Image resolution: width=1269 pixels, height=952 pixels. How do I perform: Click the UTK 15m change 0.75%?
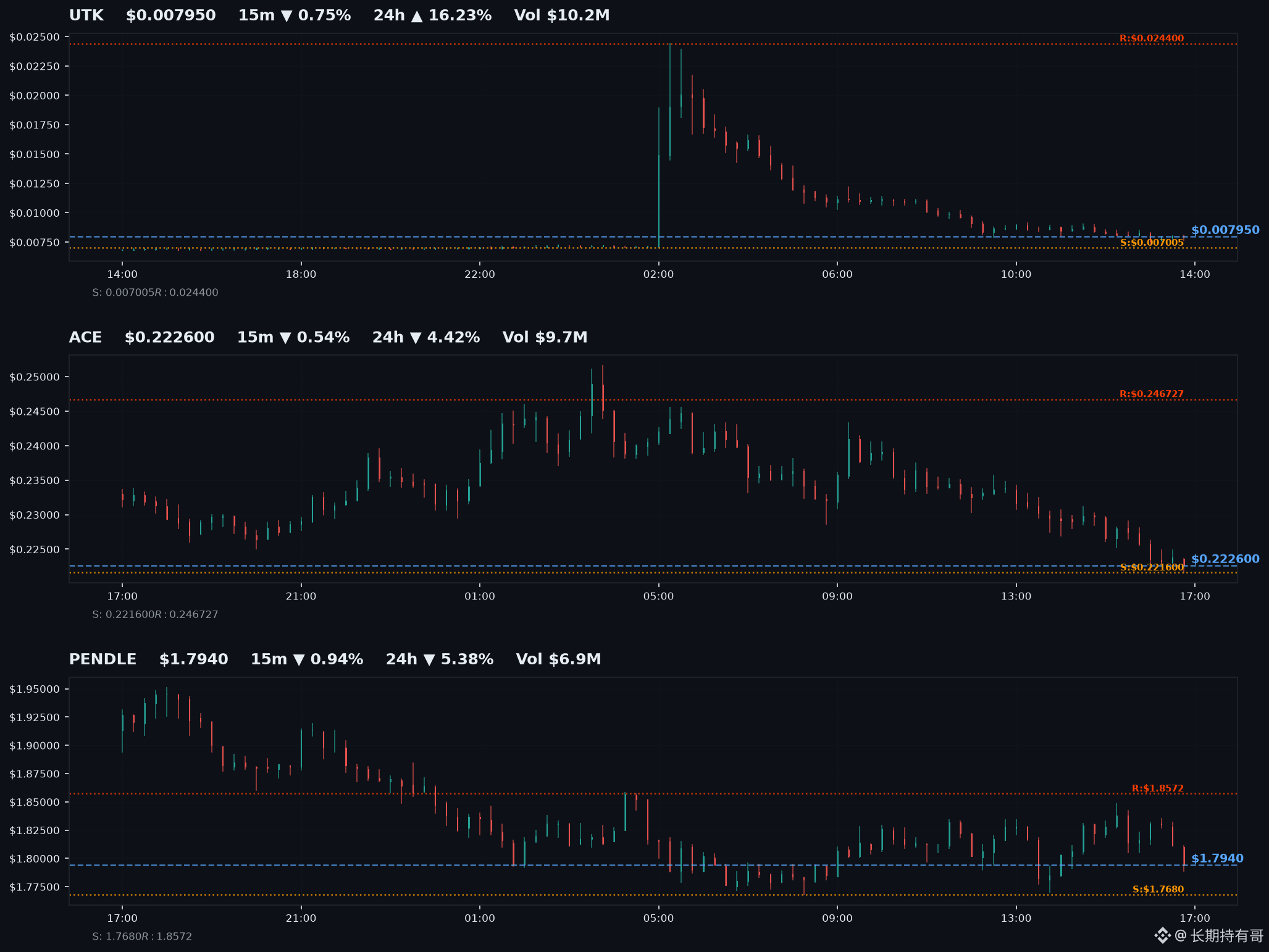(x=295, y=15)
